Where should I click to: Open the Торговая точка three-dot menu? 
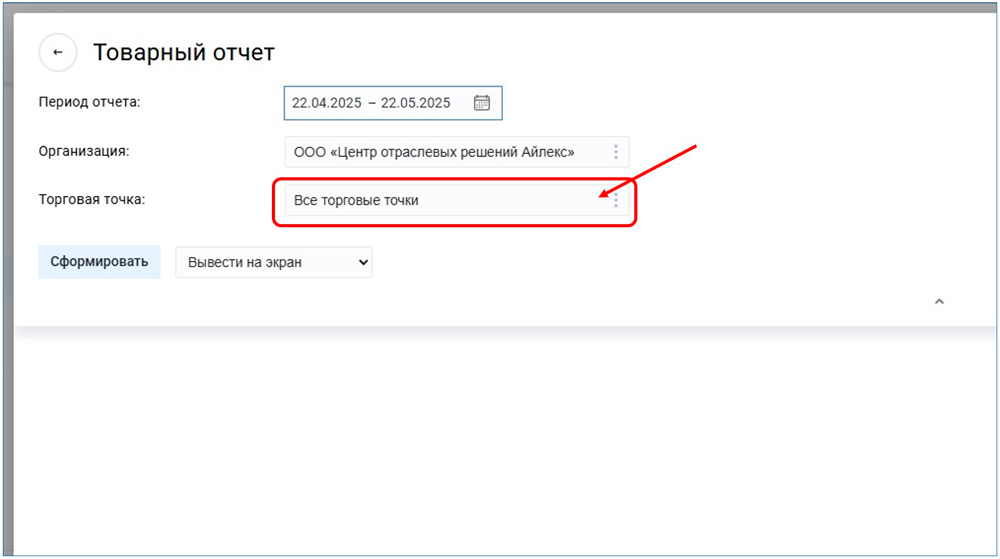pyautogui.click(x=616, y=201)
